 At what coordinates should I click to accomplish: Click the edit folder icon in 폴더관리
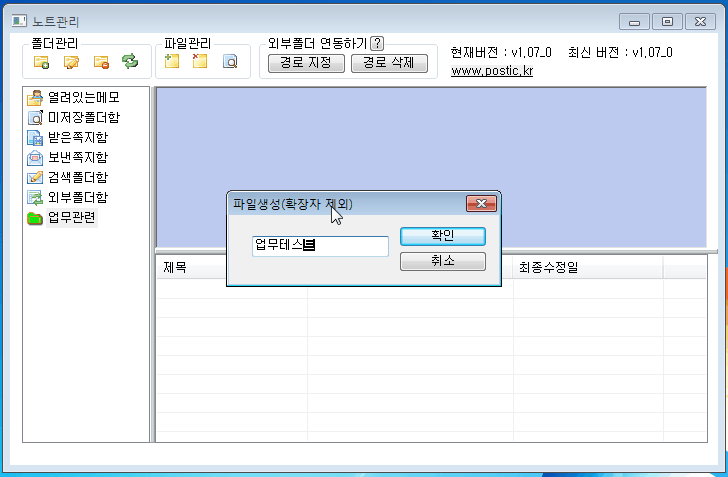[71, 62]
